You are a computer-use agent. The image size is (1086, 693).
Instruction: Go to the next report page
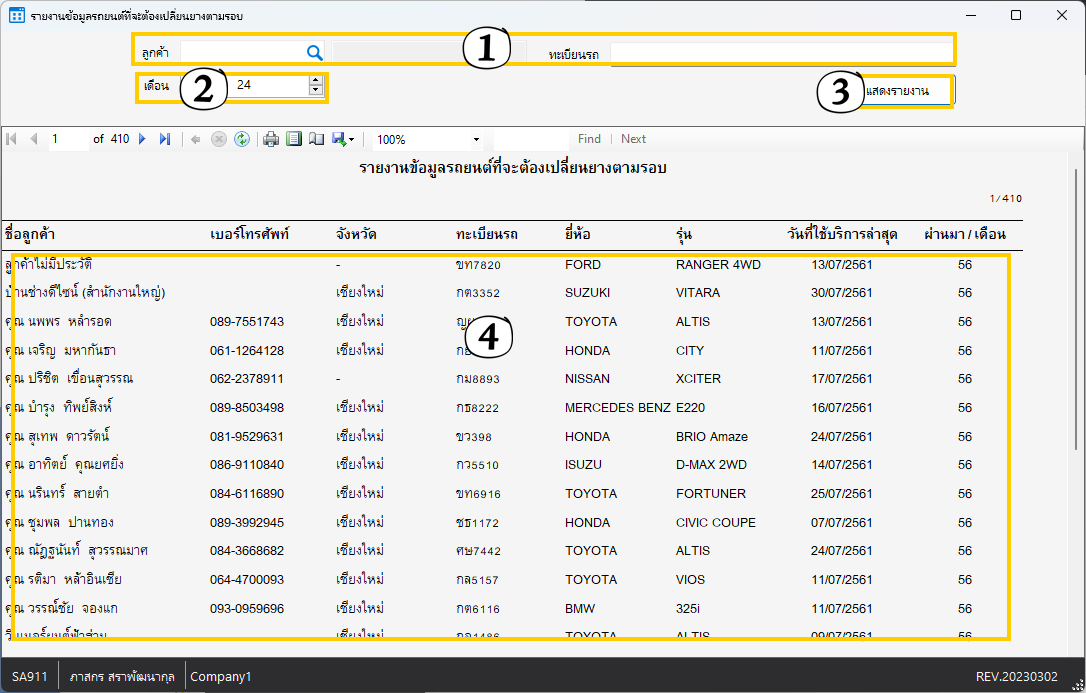(x=142, y=139)
